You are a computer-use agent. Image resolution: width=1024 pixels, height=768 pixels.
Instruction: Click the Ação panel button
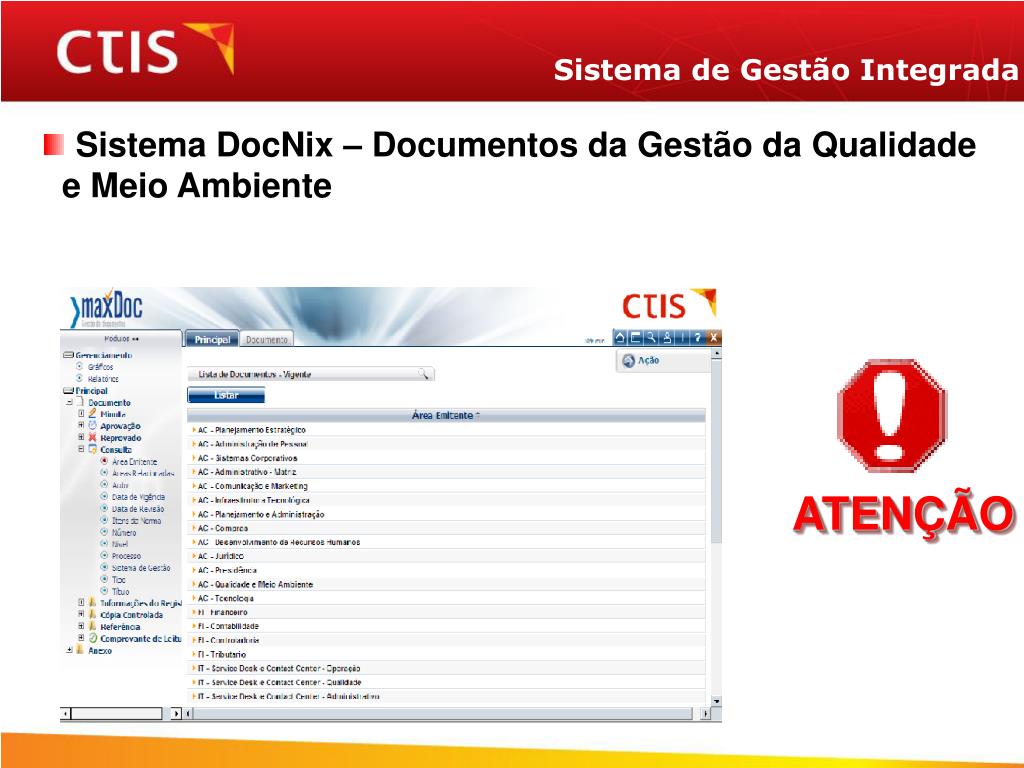[663, 360]
